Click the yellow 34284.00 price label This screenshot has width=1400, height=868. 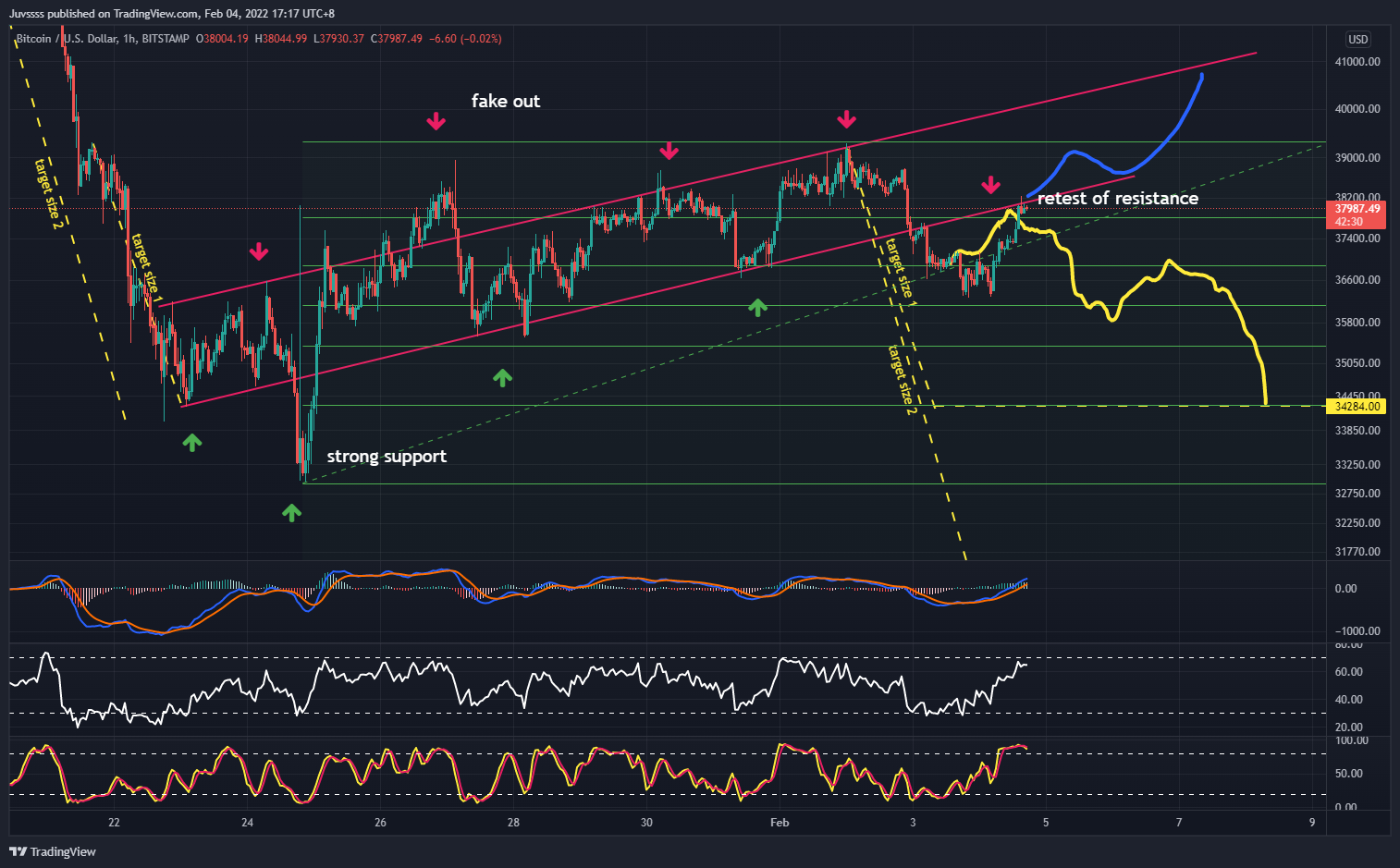(x=1357, y=406)
